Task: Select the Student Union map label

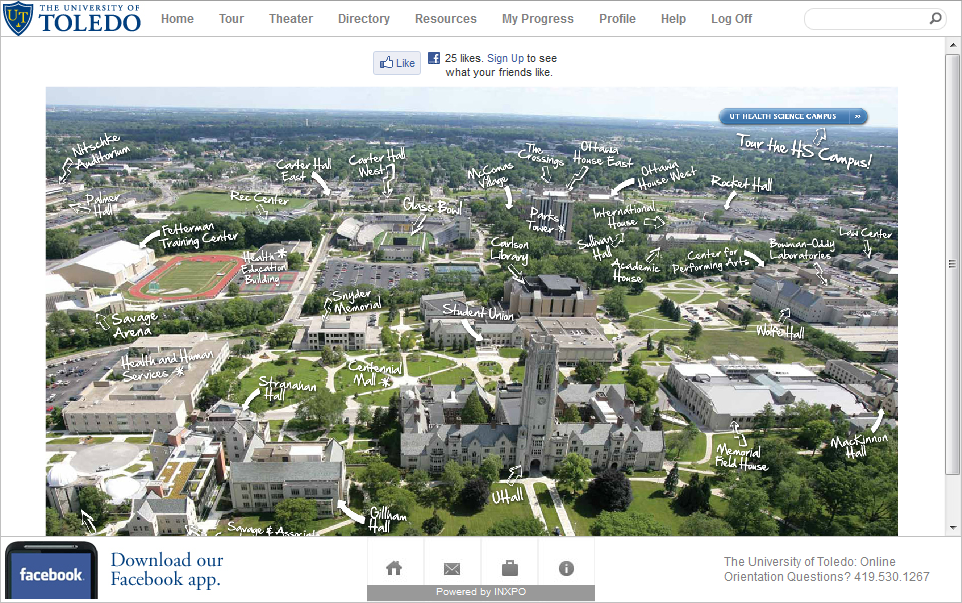Action: (x=478, y=312)
